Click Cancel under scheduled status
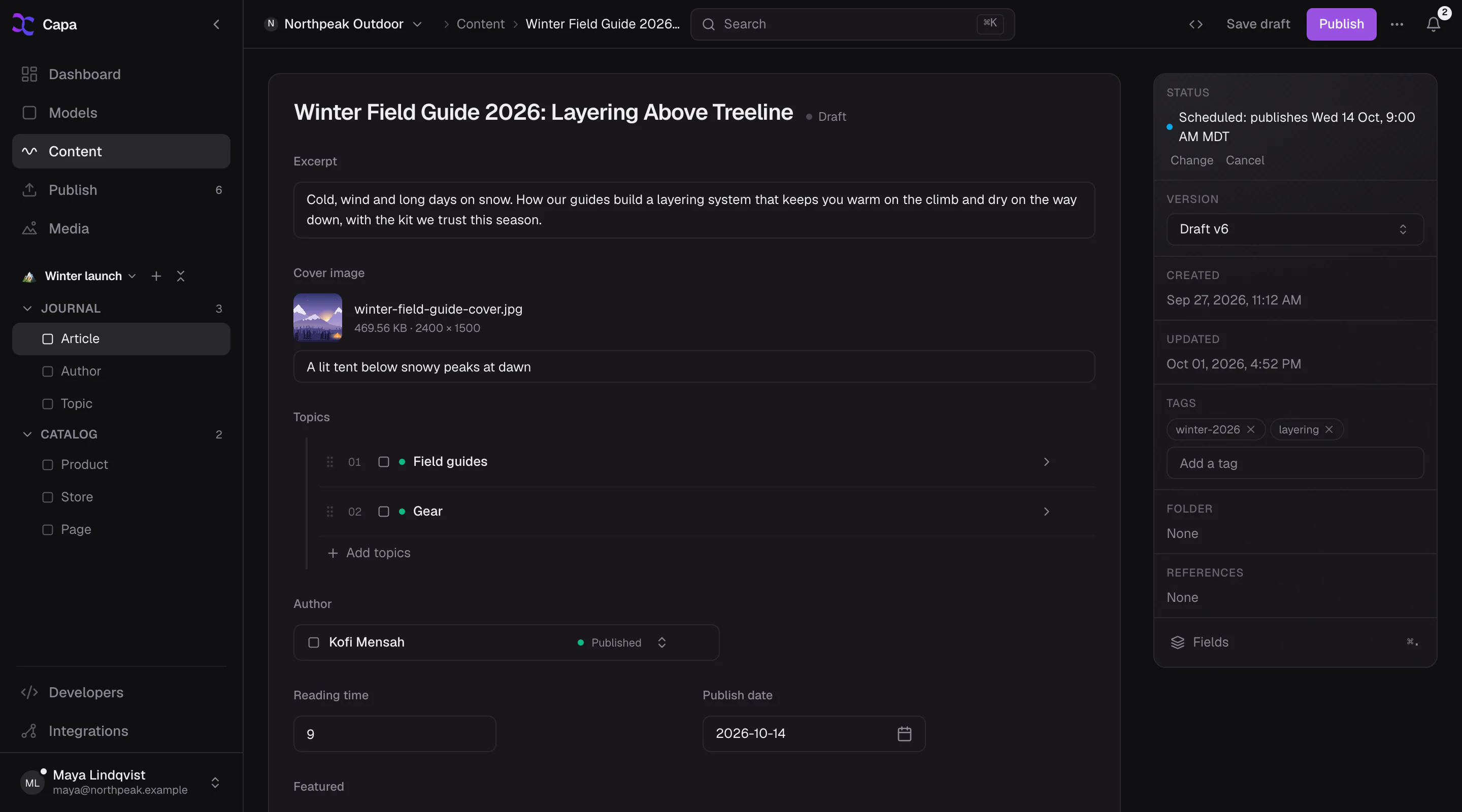The height and width of the screenshot is (812, 1462). pyautogui.click(x=1245, y=160)
